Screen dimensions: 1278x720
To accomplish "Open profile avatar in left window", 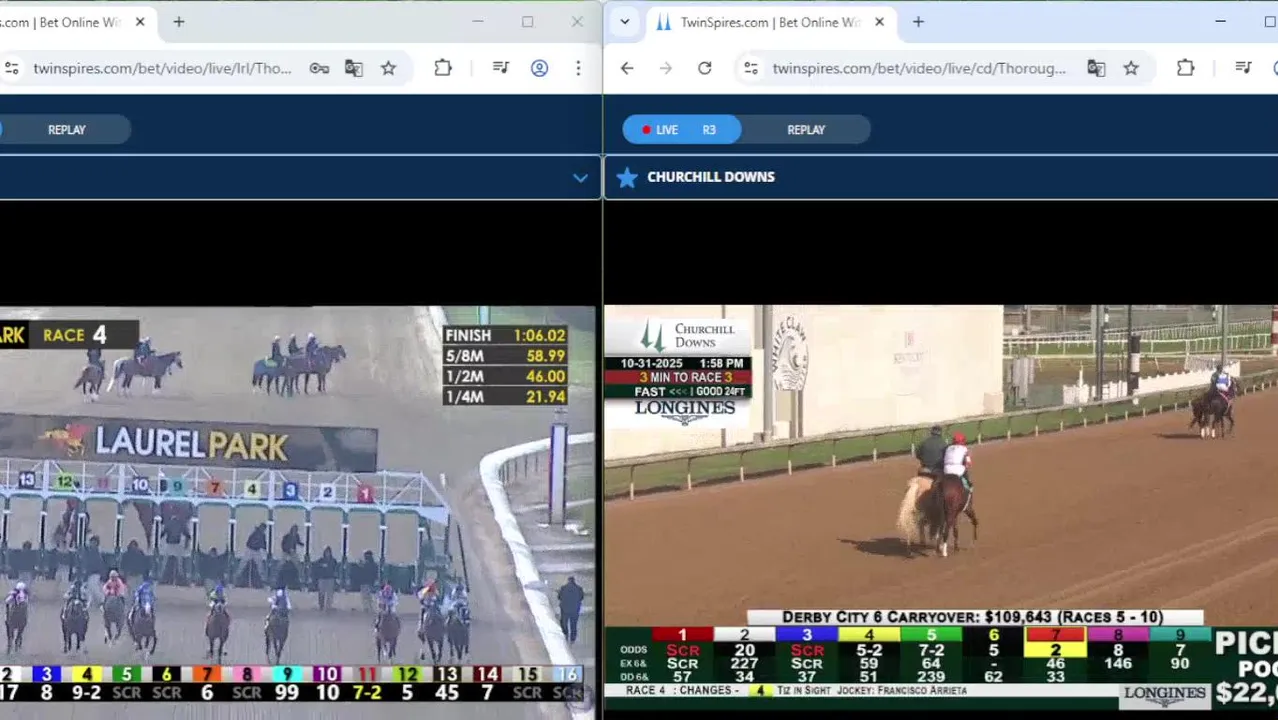I will (540, 68).
